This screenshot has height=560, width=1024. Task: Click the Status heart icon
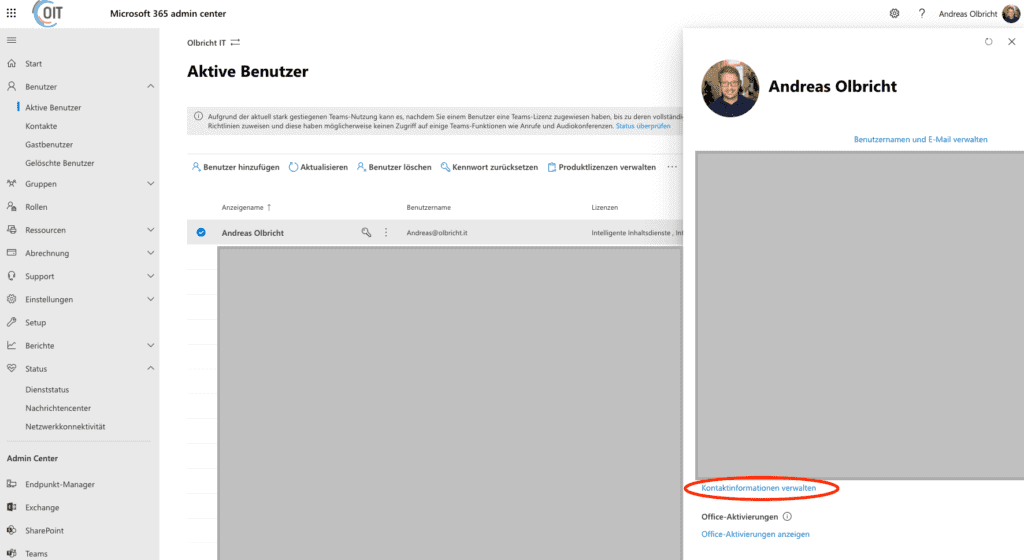[x=11, y=368]
